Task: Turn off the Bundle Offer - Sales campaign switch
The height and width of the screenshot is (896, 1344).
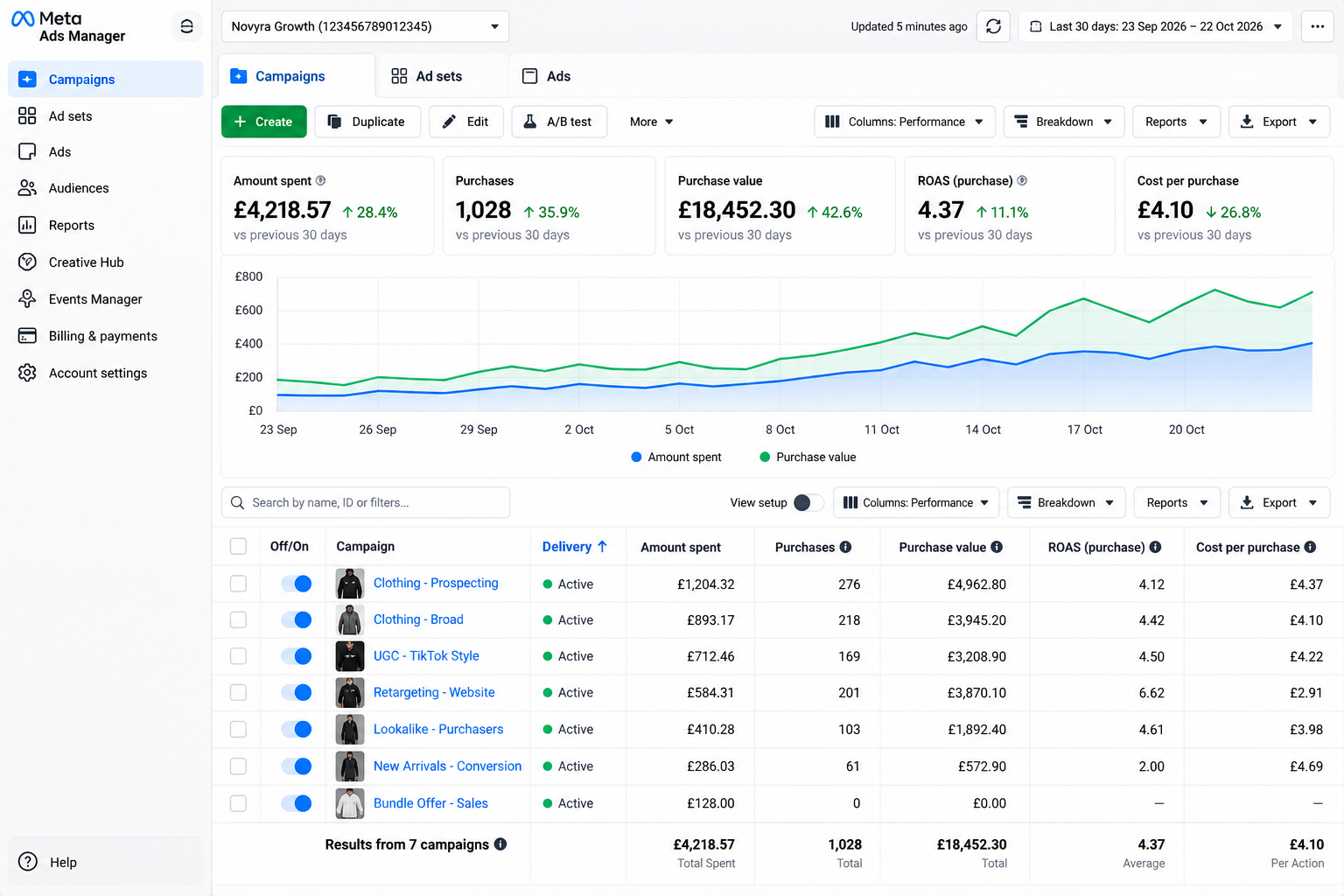Action: tap(297, 803)
